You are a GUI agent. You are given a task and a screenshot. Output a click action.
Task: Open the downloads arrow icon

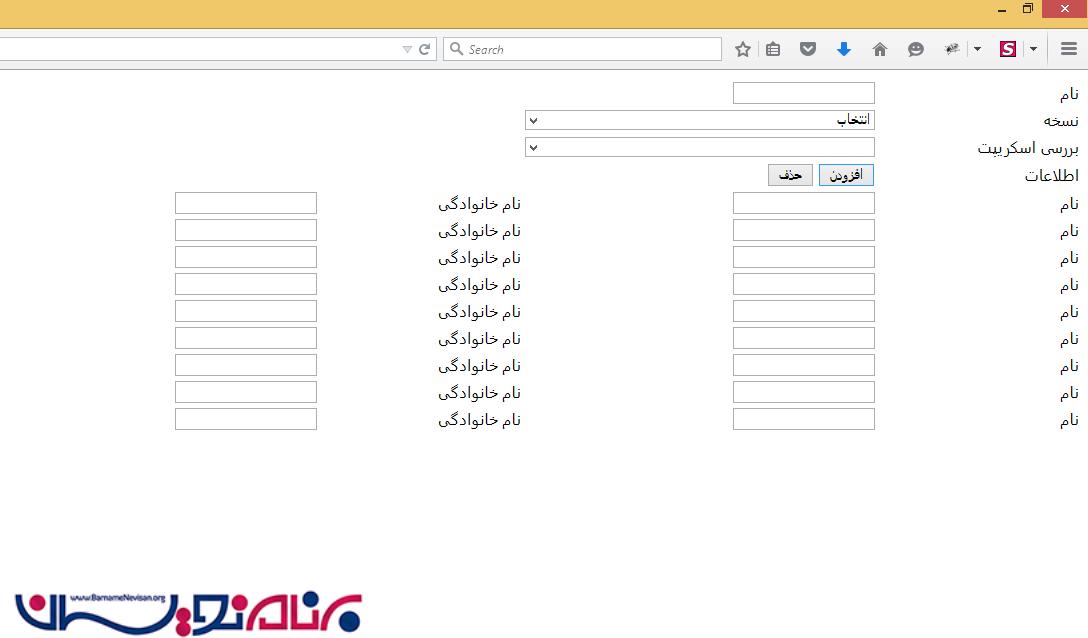tap(844, 49)
